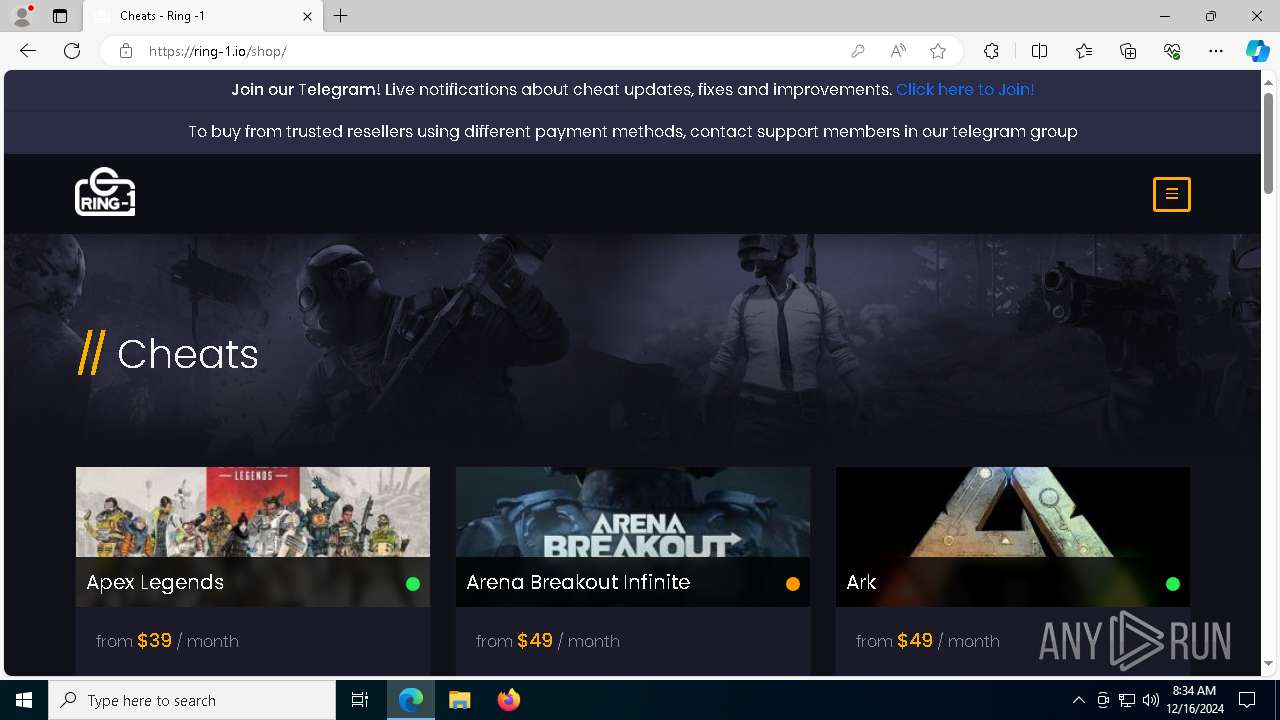Click the Apex Legends title
Screen dimensions: 1280x720
tap(155, 582)
